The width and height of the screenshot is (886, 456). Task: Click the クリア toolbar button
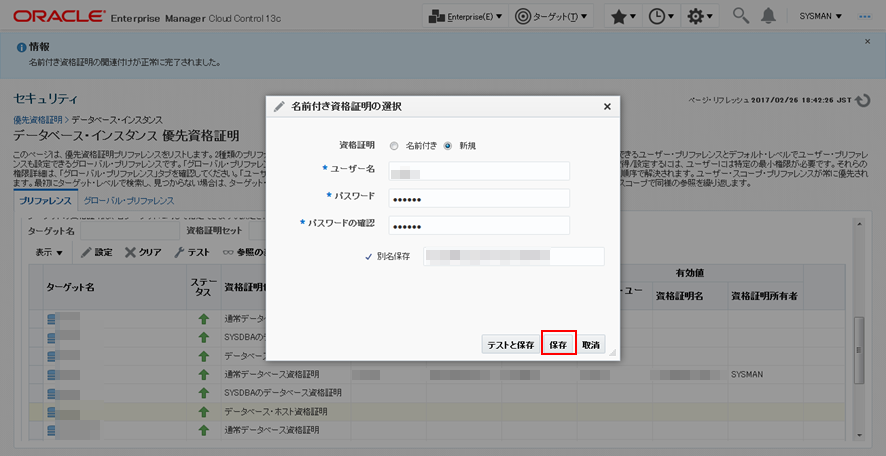coord(143,252)
